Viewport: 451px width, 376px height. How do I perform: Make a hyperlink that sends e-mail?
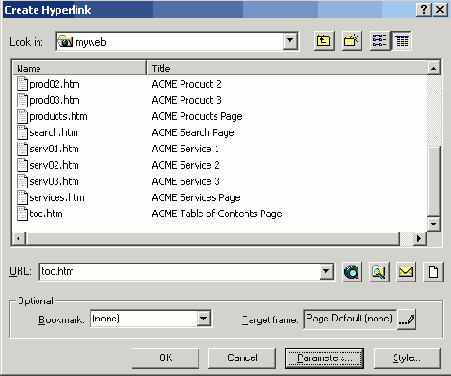[406, 272]
